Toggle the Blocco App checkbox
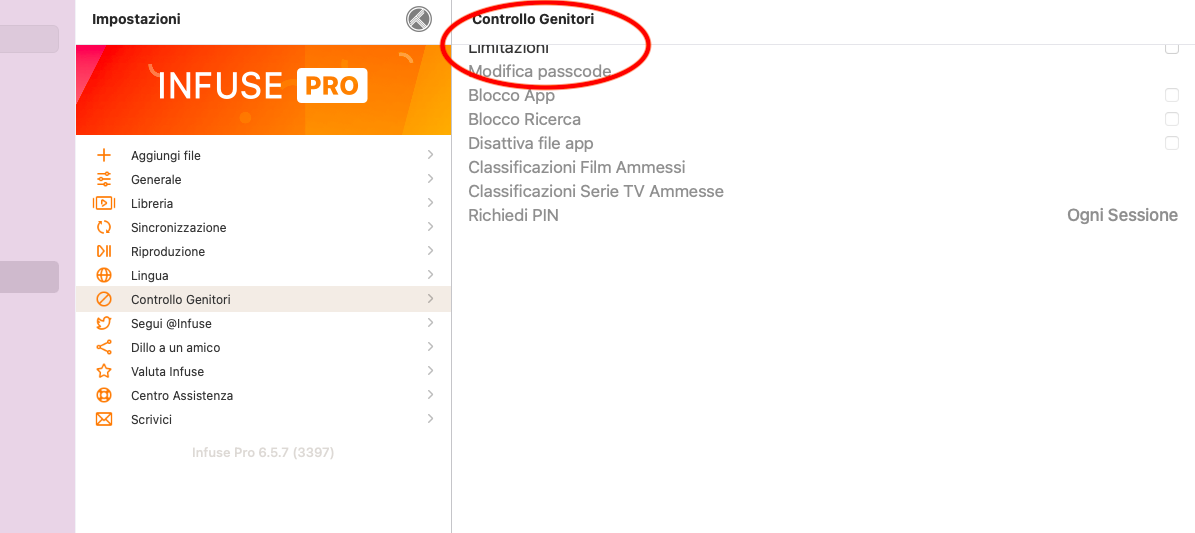Image resolution: width=1195 pixels, height=533 pixels. pyautogui.click(x=1171, y=95)
